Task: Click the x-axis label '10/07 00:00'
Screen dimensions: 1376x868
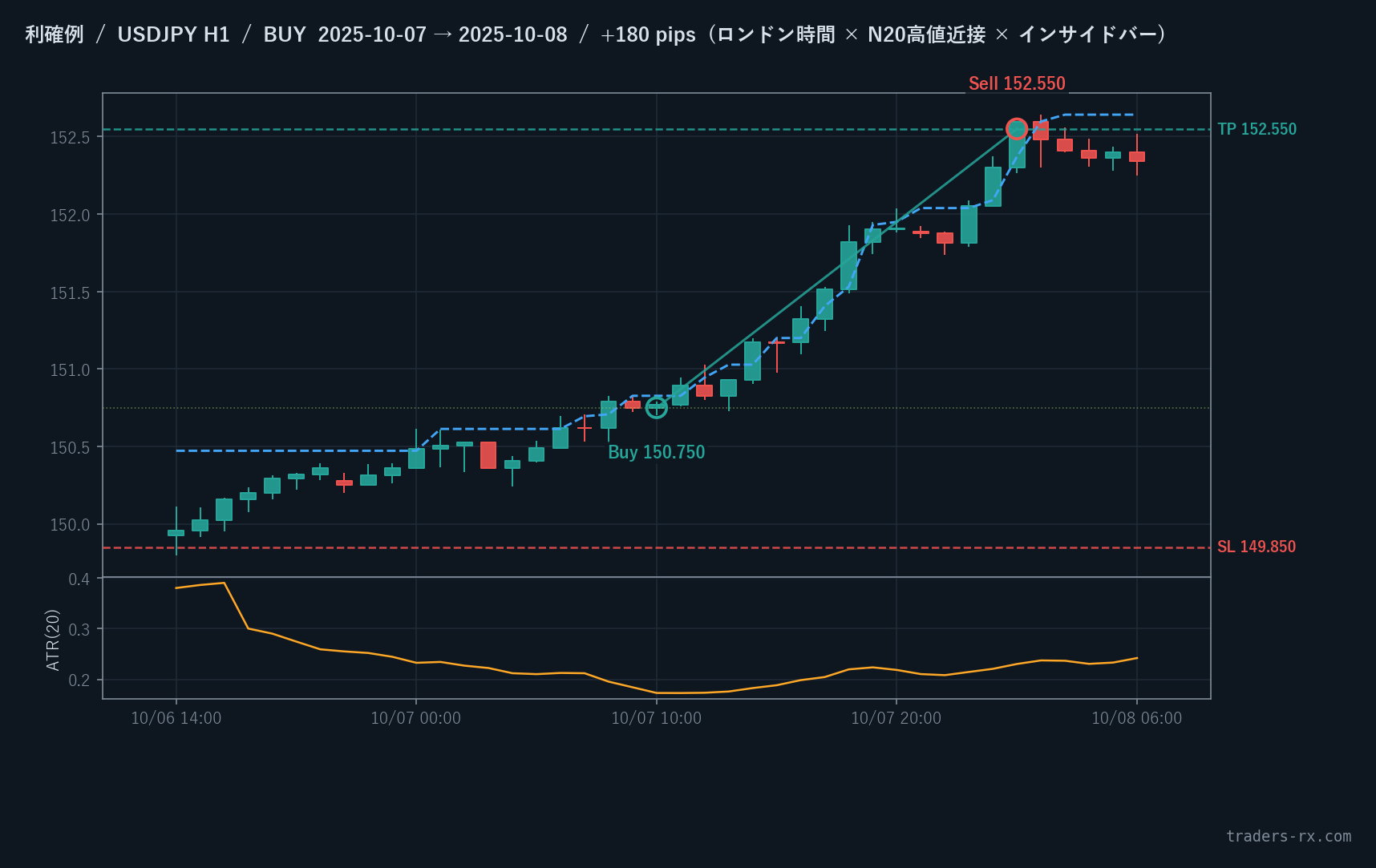Action: (415, 718)
